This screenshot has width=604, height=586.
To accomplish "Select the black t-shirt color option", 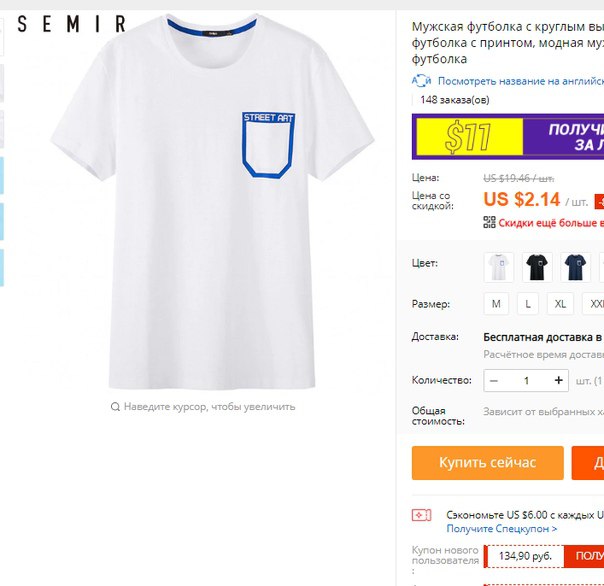I will pyautogui.click(x=537, y=267).
